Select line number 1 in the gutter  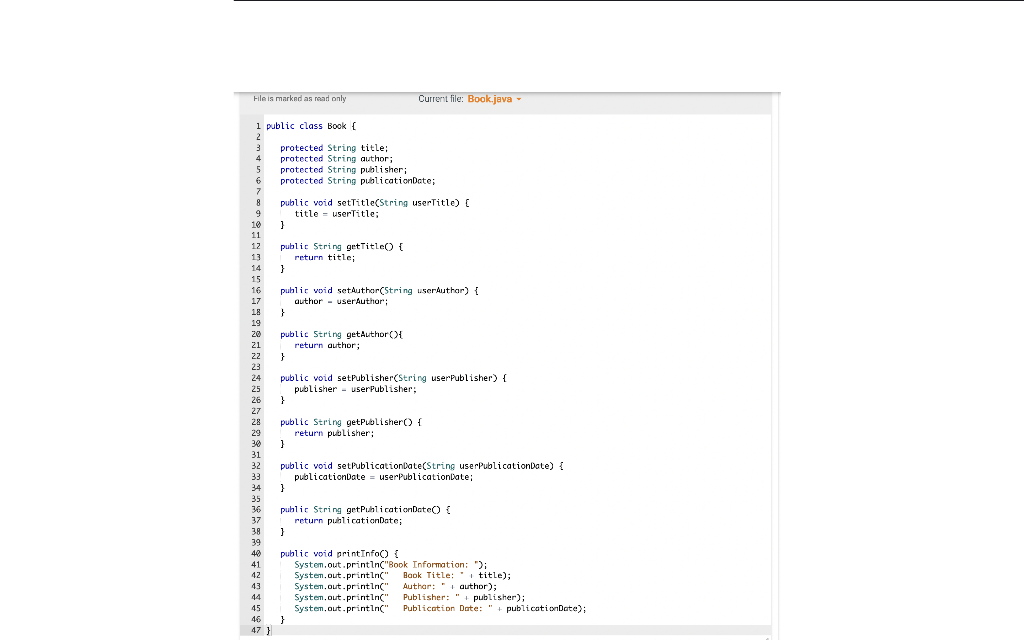pyautogui.click(x=258, y=126)
